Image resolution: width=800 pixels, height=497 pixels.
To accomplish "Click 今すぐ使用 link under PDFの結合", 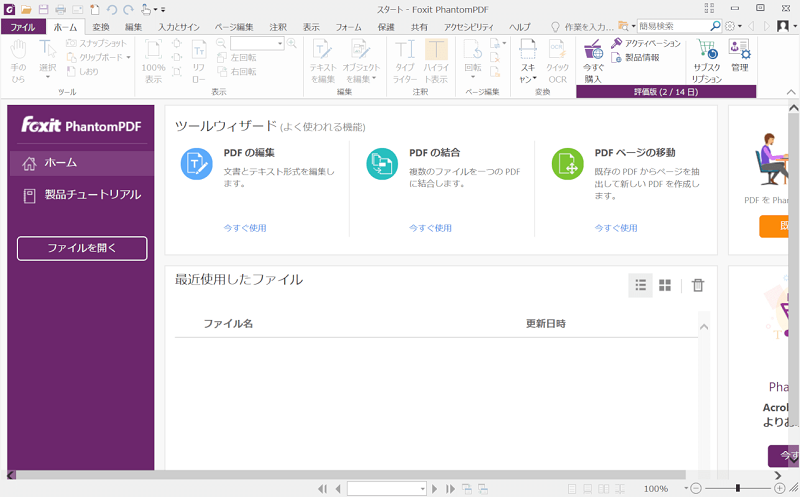I will (430, 228).
